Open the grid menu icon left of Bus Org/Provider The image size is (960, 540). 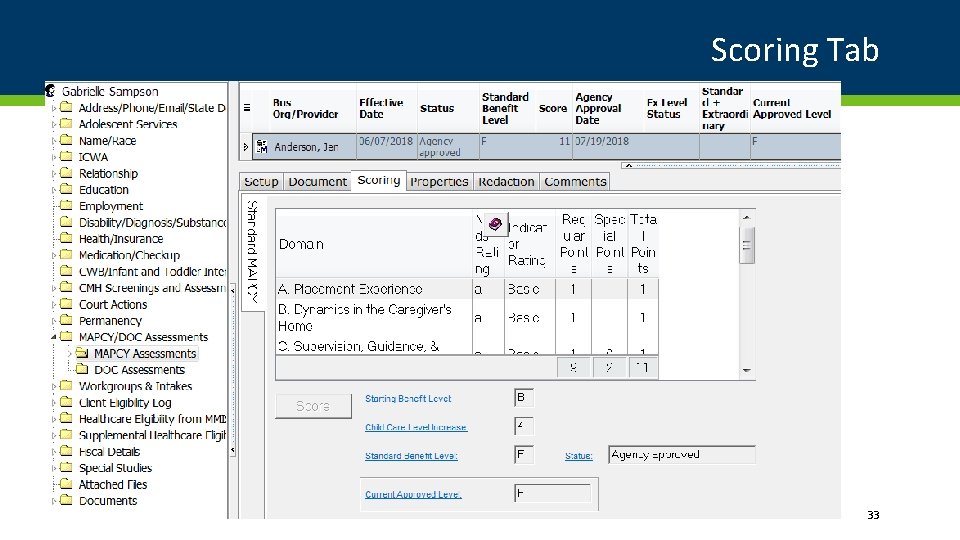247,108
